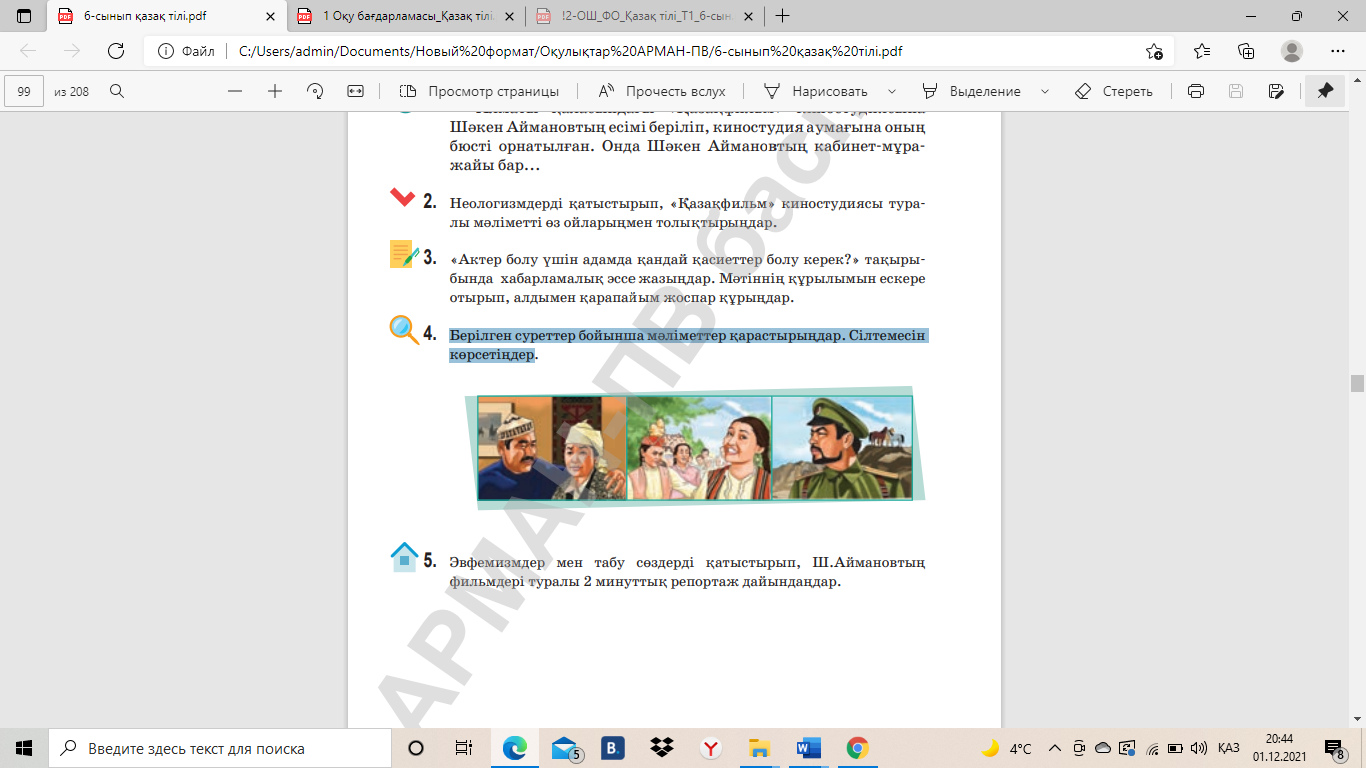The width and height of the screenshot is (1366, 768).
Task: Open the Mail app from the taskbar
Action: [564, 748]
